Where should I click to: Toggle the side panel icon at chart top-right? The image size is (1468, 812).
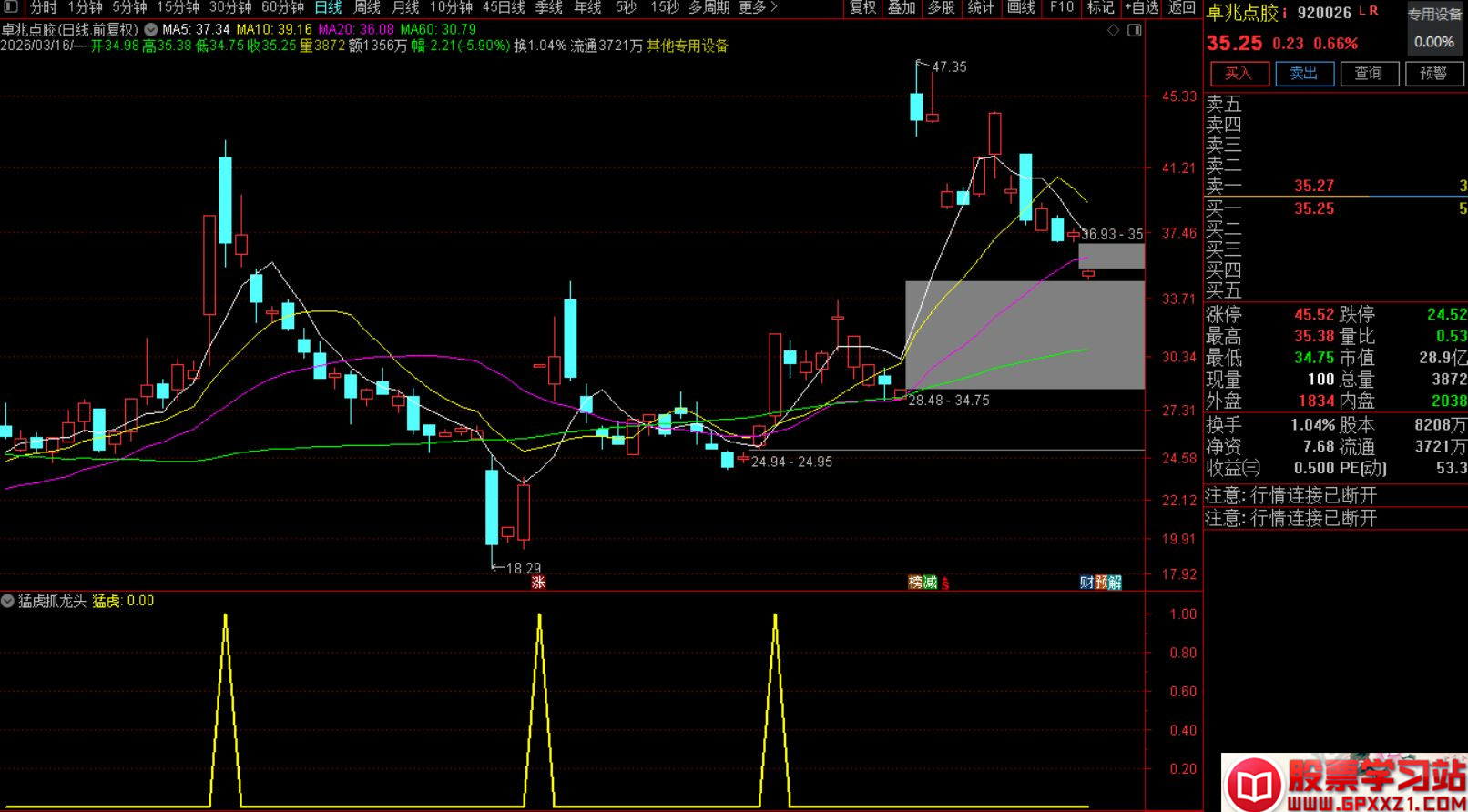coord(1134,30)
